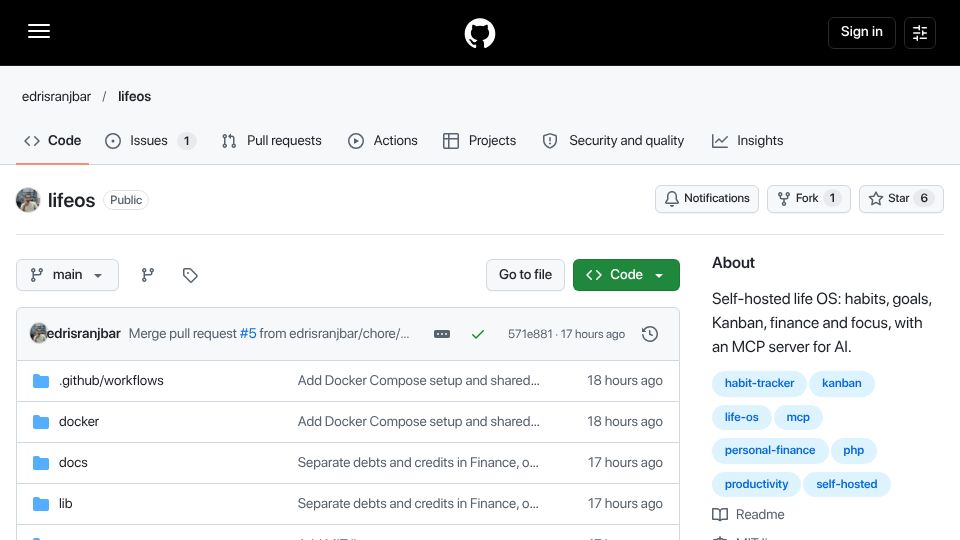Open the hamburger navigation menu
The image size is (960, 540).
[x=39, y=31]
